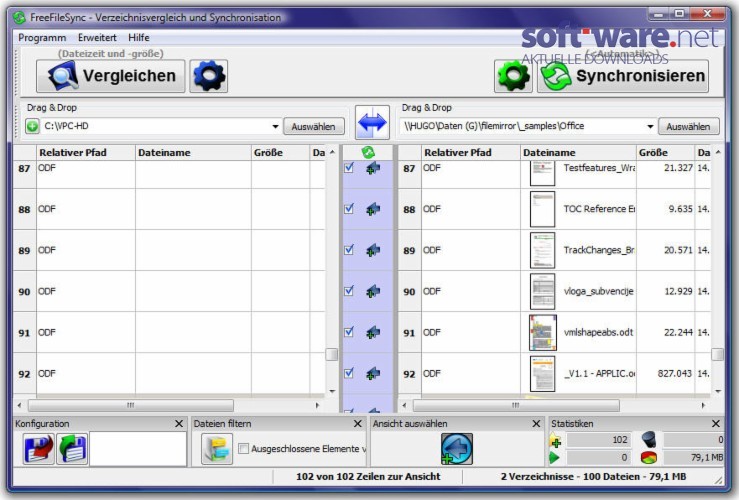Click the pie chart data volume icon

pyautogui.click(x=649, y=457)
